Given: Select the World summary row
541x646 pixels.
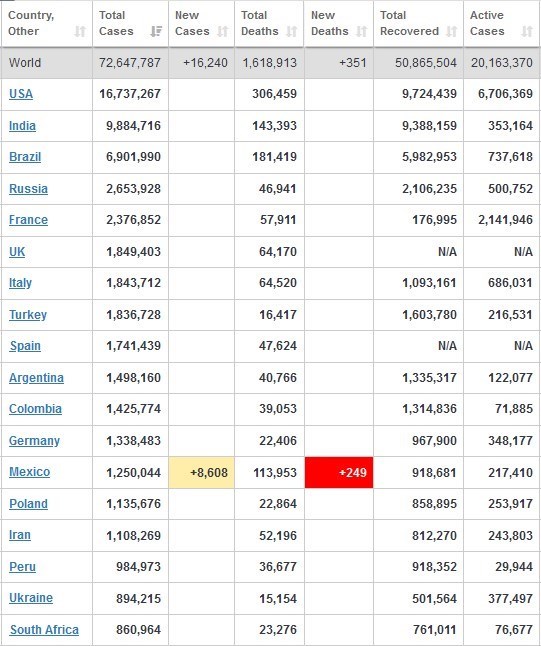Looking at the screenshot, I should coord(270,63).
